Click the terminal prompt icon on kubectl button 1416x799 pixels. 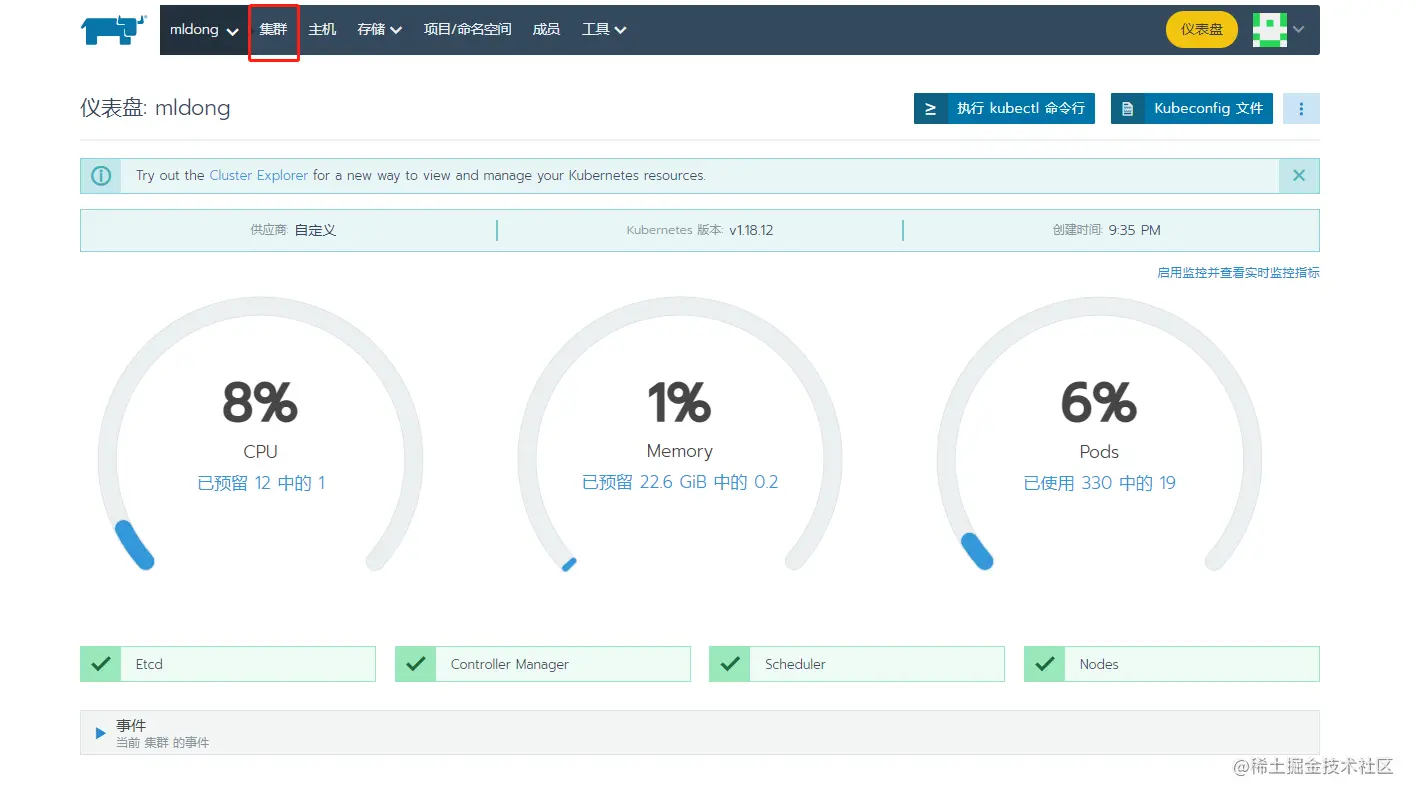[x=931, y=108]
